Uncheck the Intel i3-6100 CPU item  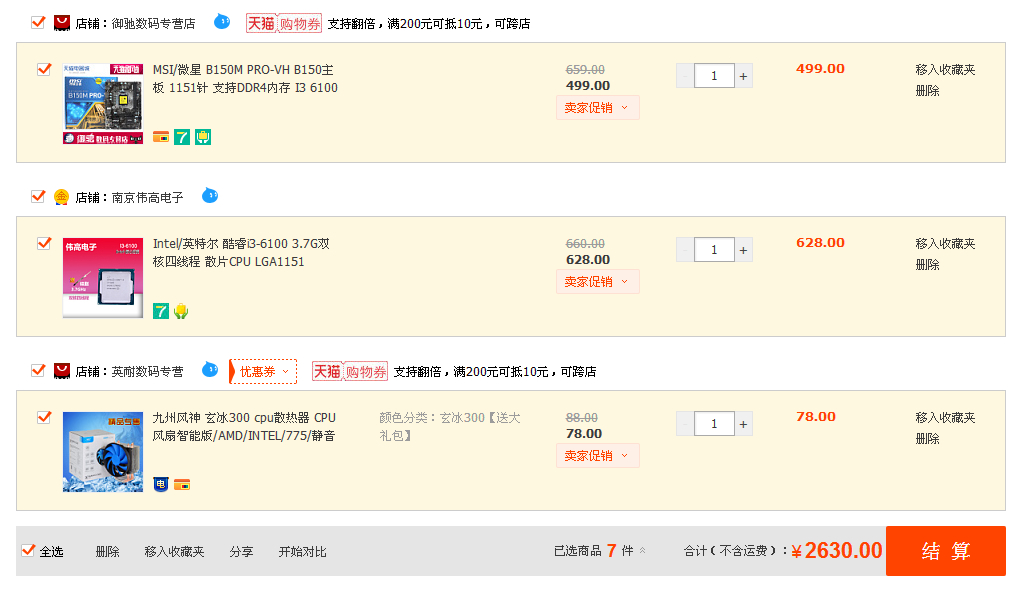(44, 243)
